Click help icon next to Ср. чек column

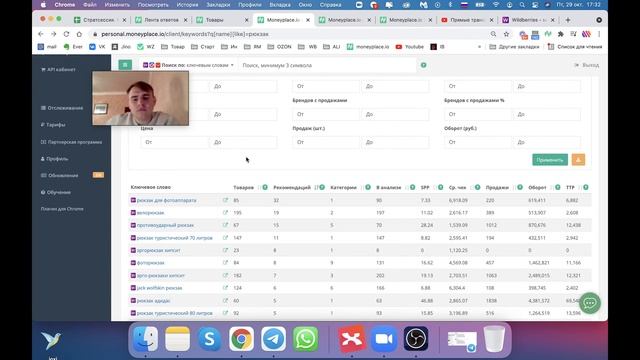(x=477, y=187)
